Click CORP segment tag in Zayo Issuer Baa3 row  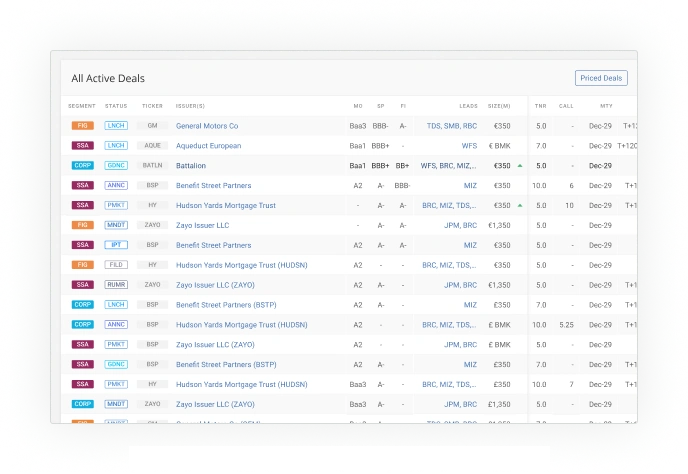click(x=82, y=404)
